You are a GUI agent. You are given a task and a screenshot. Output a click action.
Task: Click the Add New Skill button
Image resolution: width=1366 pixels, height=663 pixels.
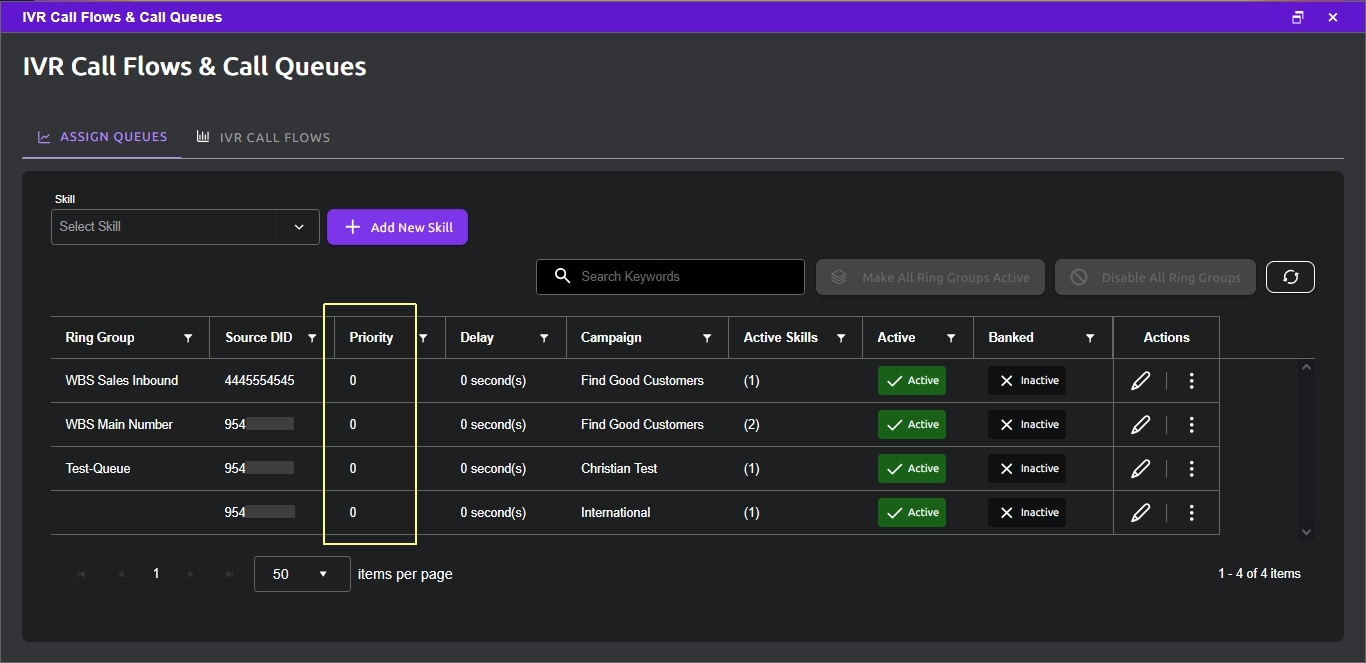point(397,227)
